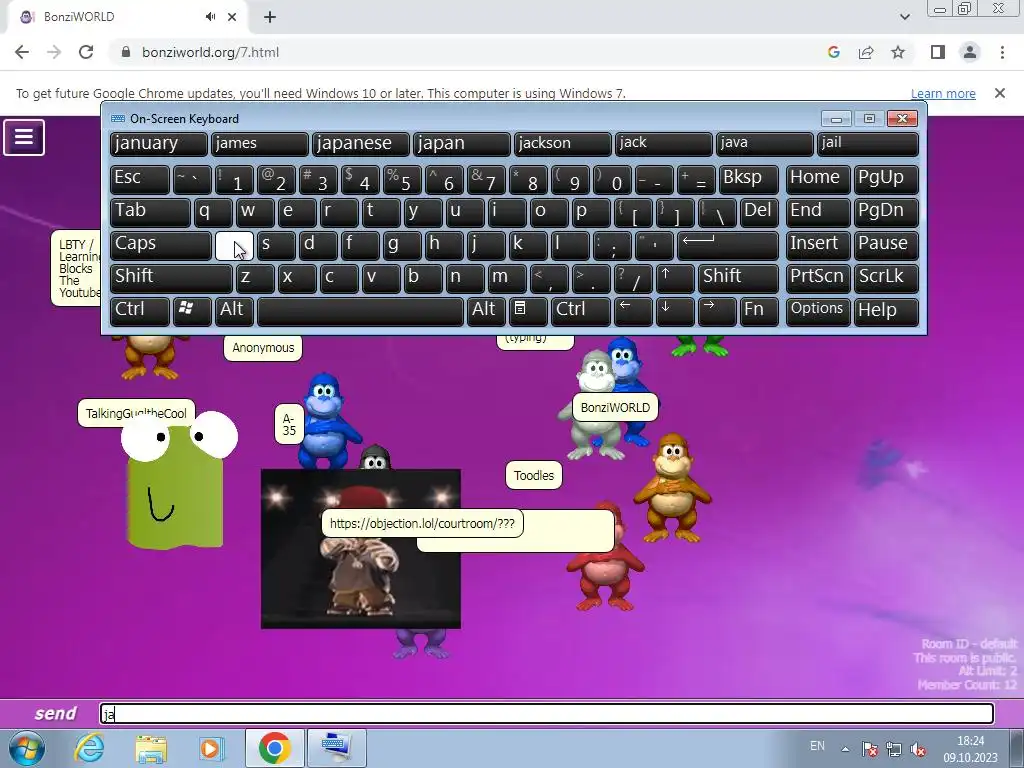Click the Google icon in address bar

[x=833, y=52]
